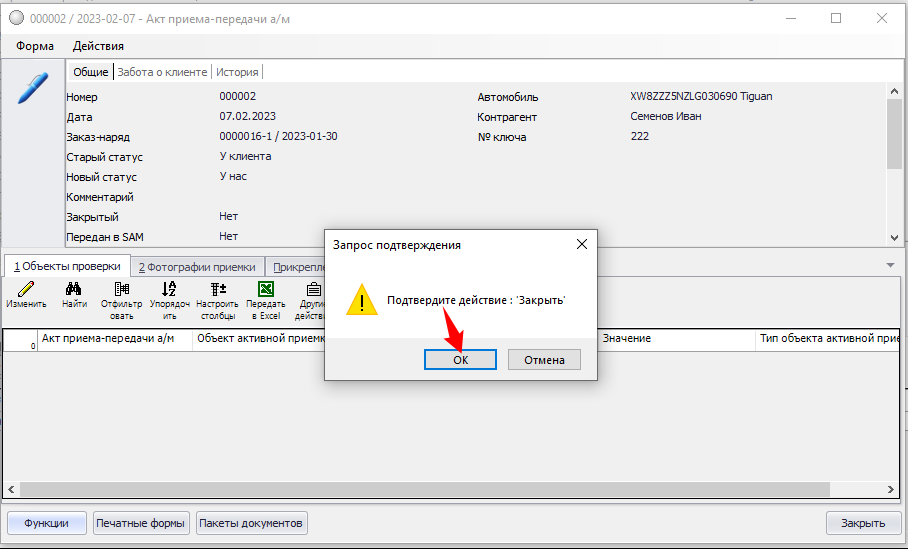The height and width of the screenshot is (549, 908).
Task: Open the Форма menu
Action: pyautogui.click(x=35, y=46)
